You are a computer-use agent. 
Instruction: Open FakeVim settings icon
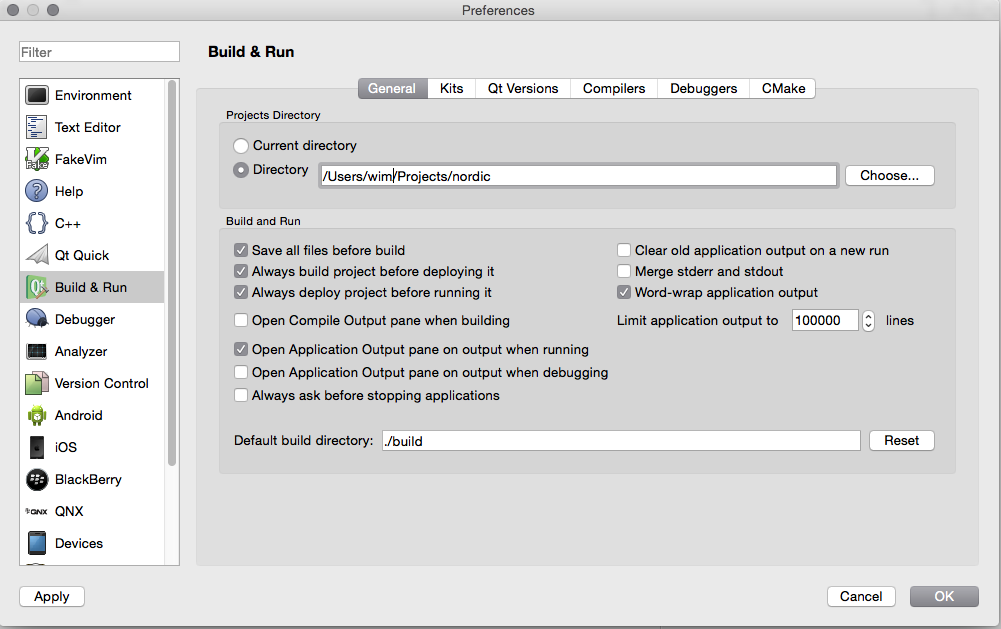pyautogui.click(x=36, y=159)
